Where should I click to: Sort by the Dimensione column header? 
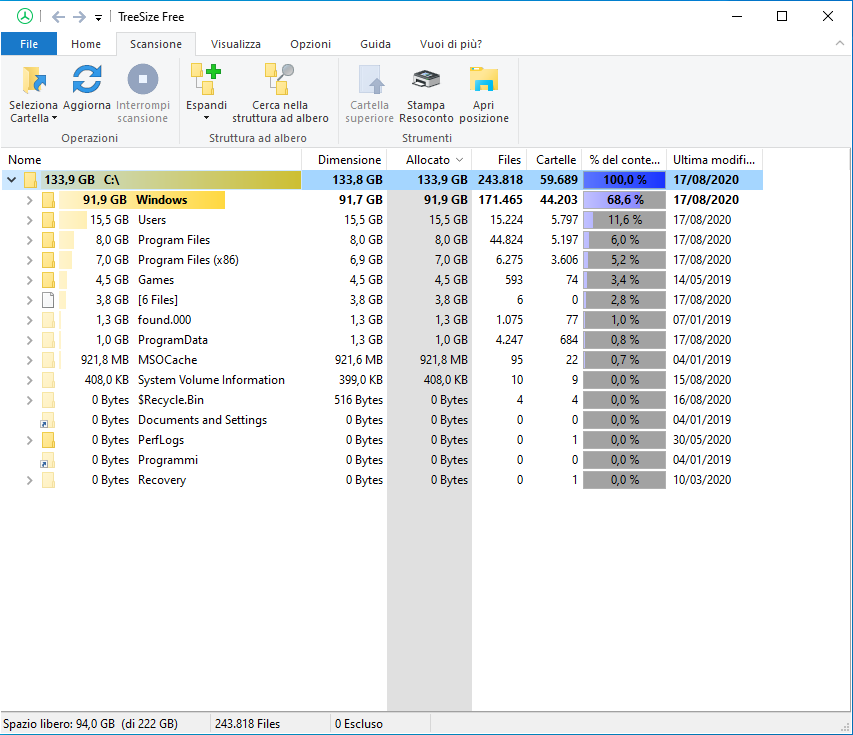344,160
